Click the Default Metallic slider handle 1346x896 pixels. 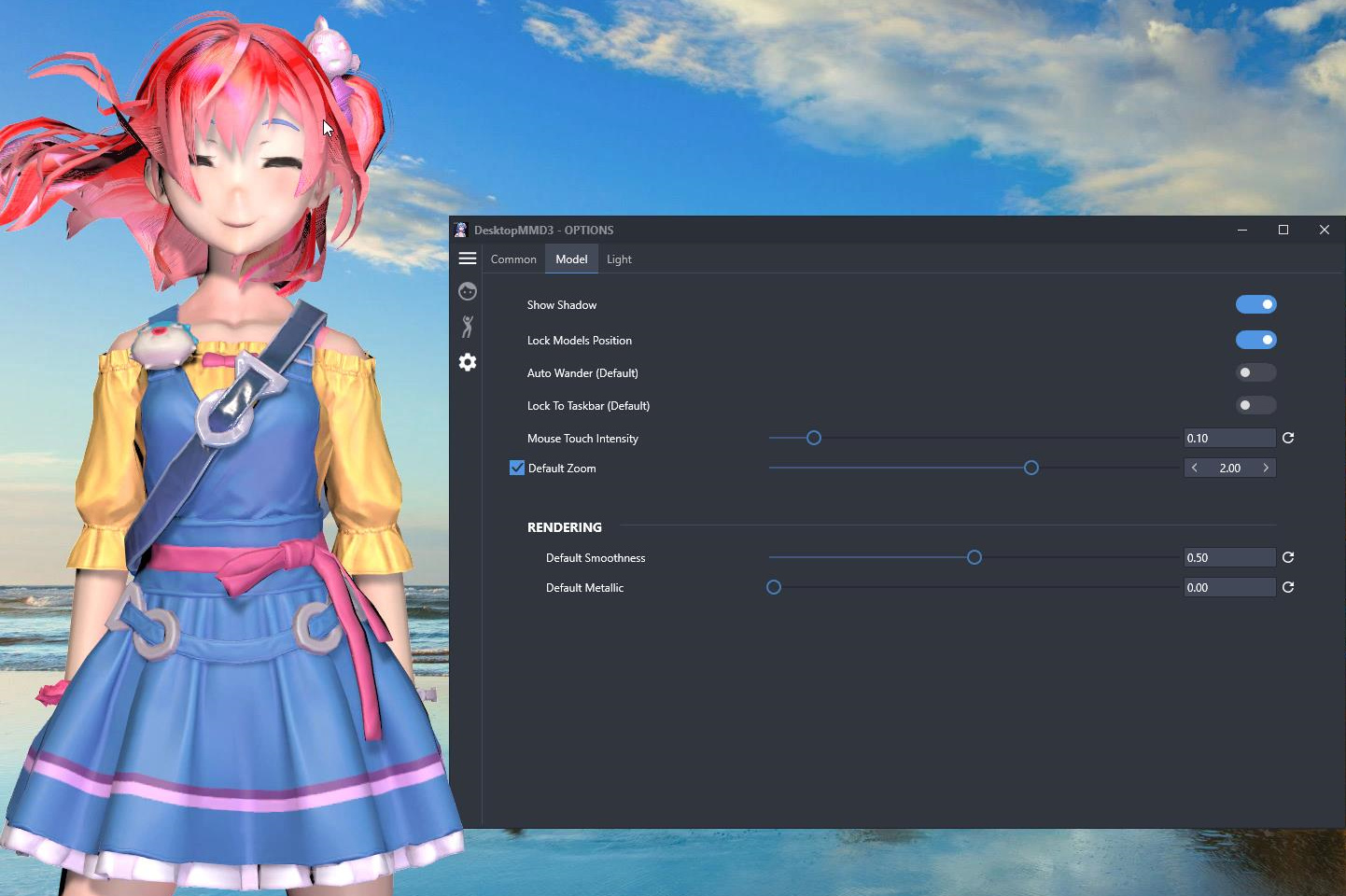point(774,587)
